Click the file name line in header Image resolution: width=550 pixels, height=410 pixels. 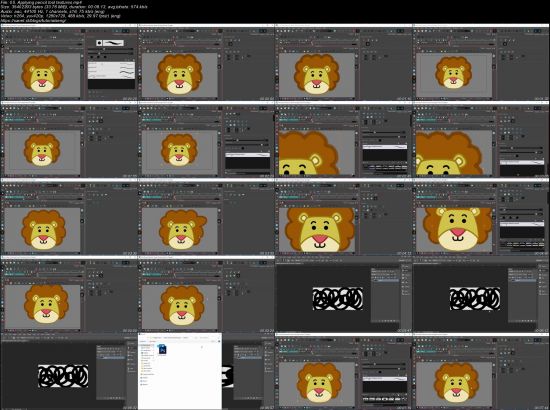pyautogui.click(x=41, y=2)
